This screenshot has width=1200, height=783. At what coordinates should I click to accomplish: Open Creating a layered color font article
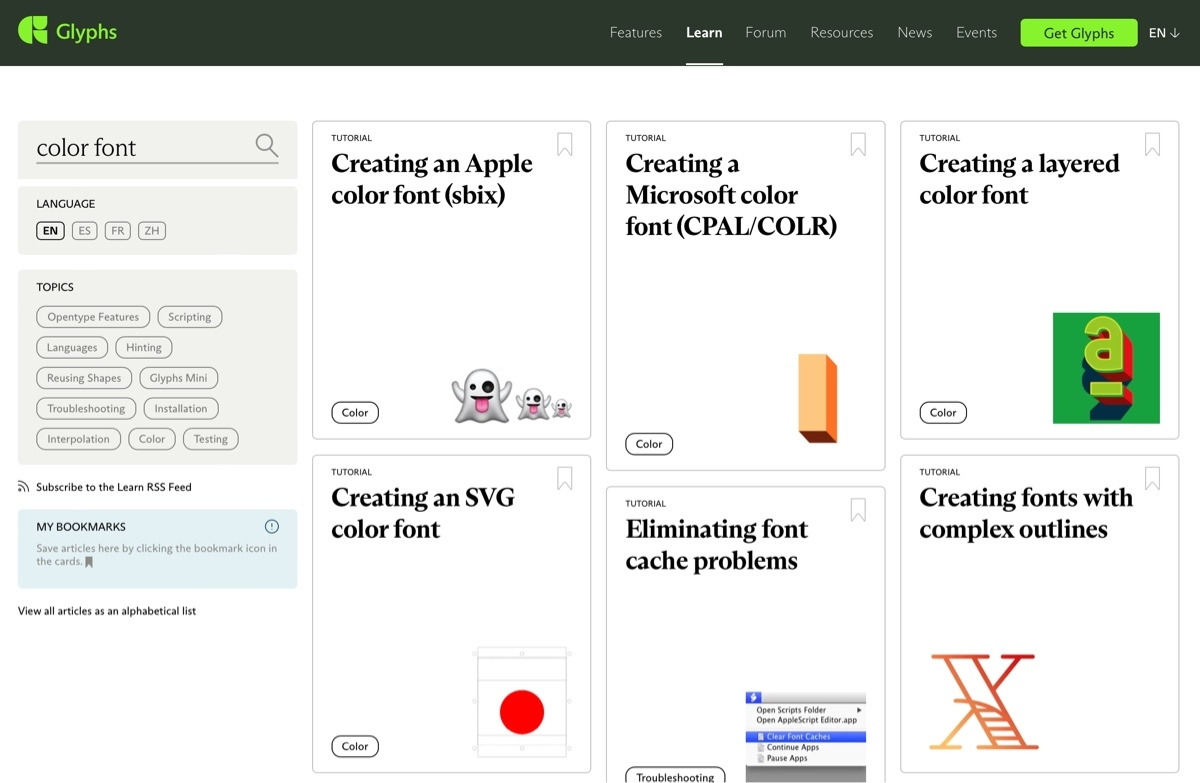[1019, 179]
